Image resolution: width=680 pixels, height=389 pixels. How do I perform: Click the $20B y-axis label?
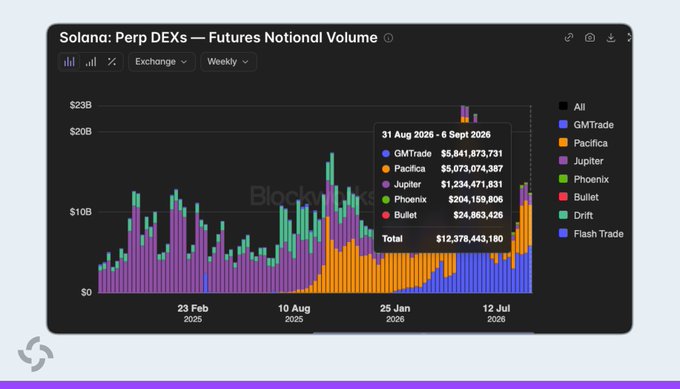click(81, 131)
